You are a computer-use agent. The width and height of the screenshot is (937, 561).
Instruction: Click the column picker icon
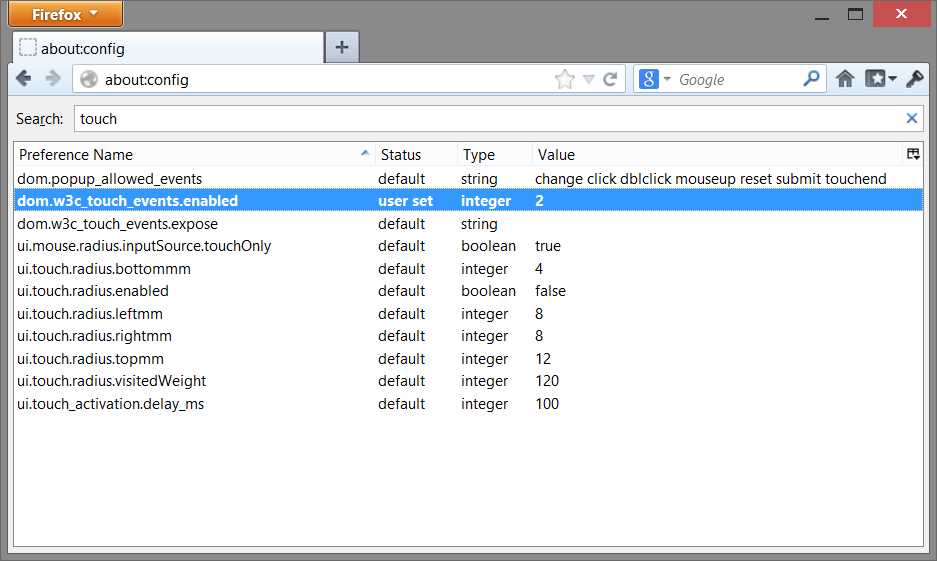pos(912,154)
